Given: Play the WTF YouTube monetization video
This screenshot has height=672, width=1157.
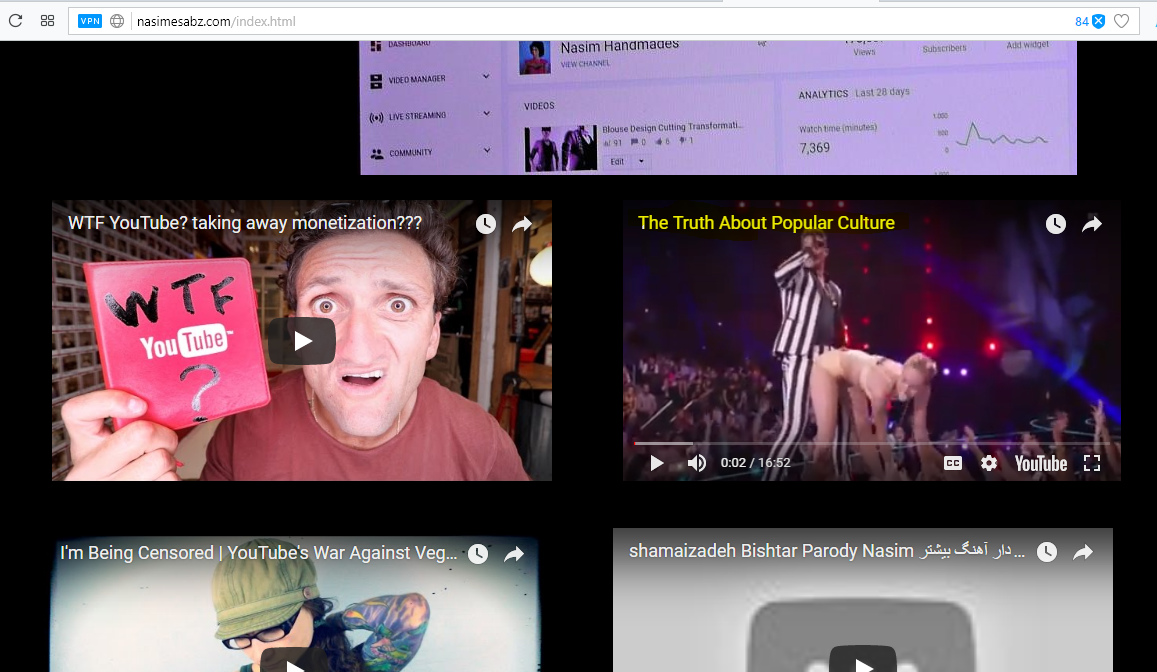Looking at the screenshot, I should (x=302, y=341).
